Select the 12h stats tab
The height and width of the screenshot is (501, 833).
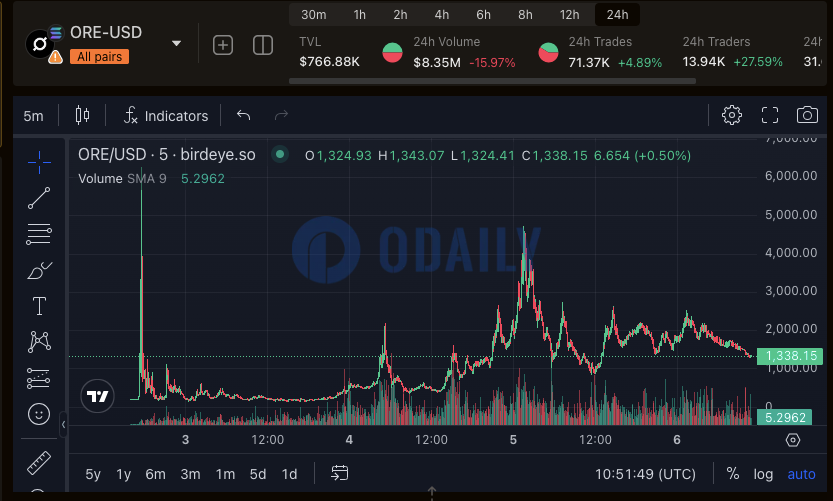[x=570, y=15]
